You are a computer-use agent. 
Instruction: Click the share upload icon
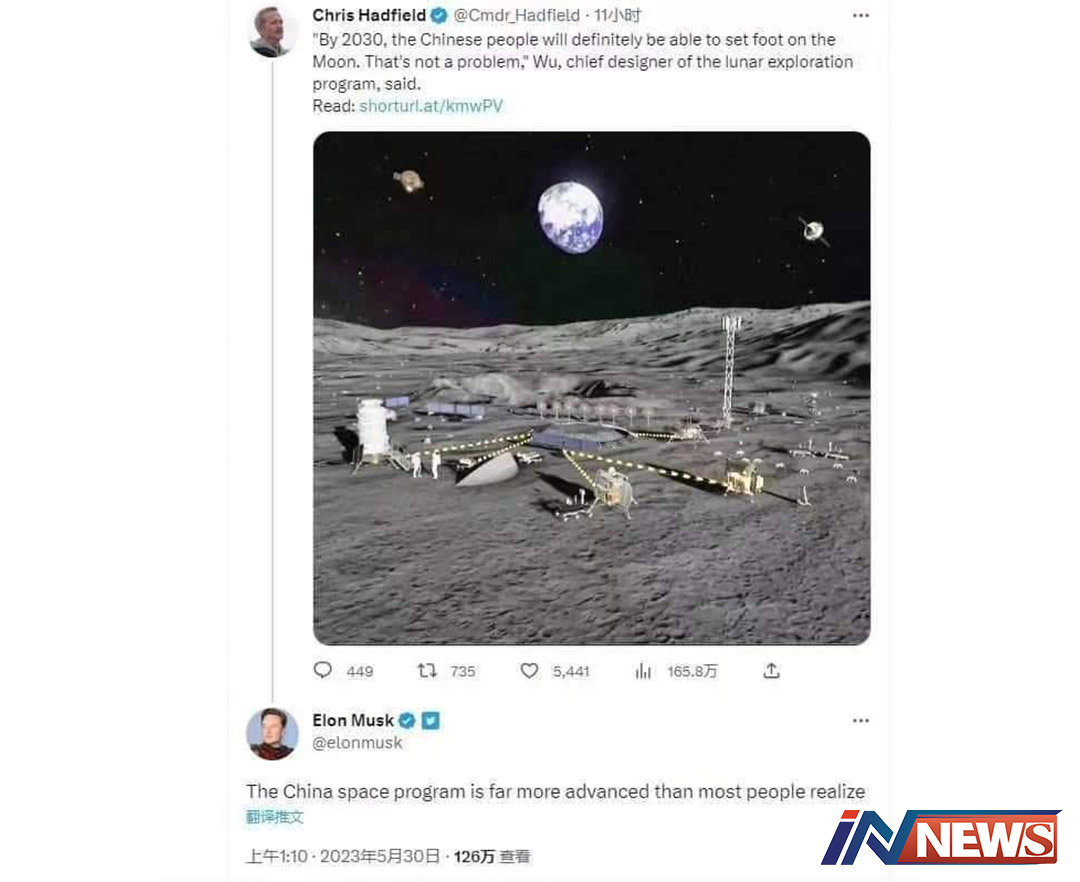(x=771, y=671)
